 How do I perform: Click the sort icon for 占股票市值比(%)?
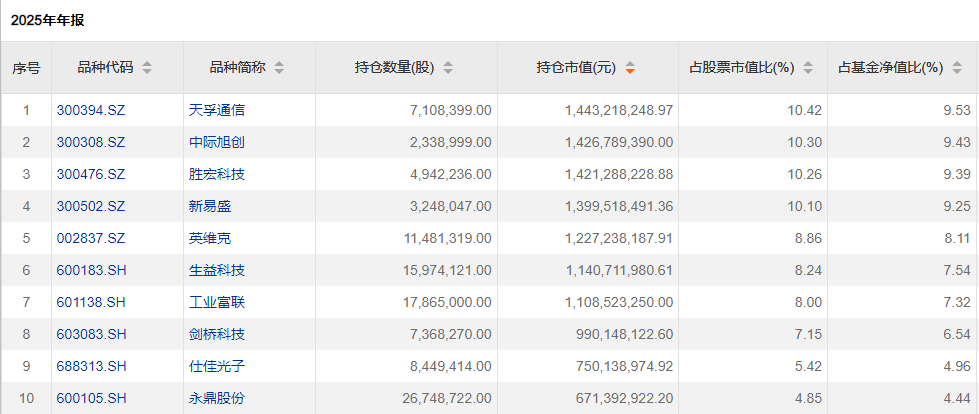click(x=808, y=68)
